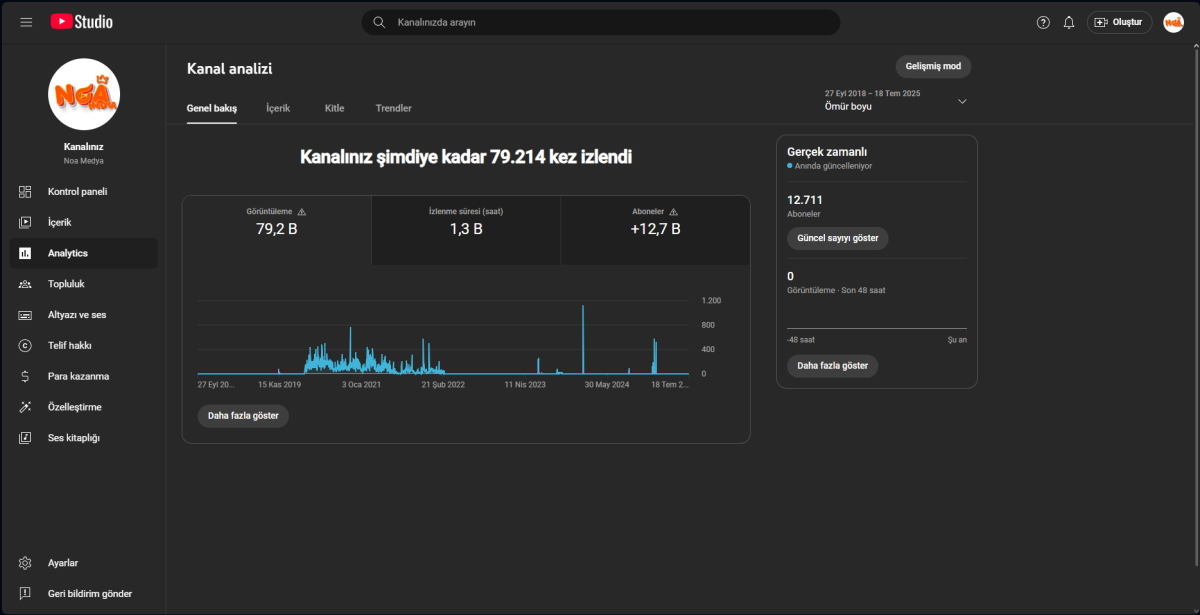This screenshot has height=615, width=1200.
Task: Click the "12.711" subscriber count text
Action: pos(805,200)
